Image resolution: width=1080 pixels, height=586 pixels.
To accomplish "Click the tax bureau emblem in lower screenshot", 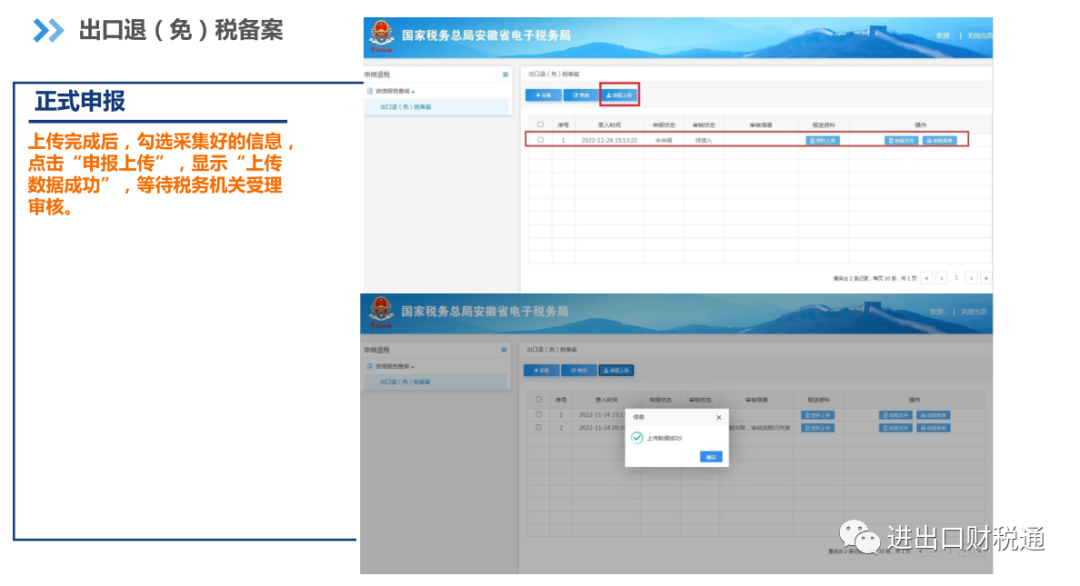I will point(380,312).
